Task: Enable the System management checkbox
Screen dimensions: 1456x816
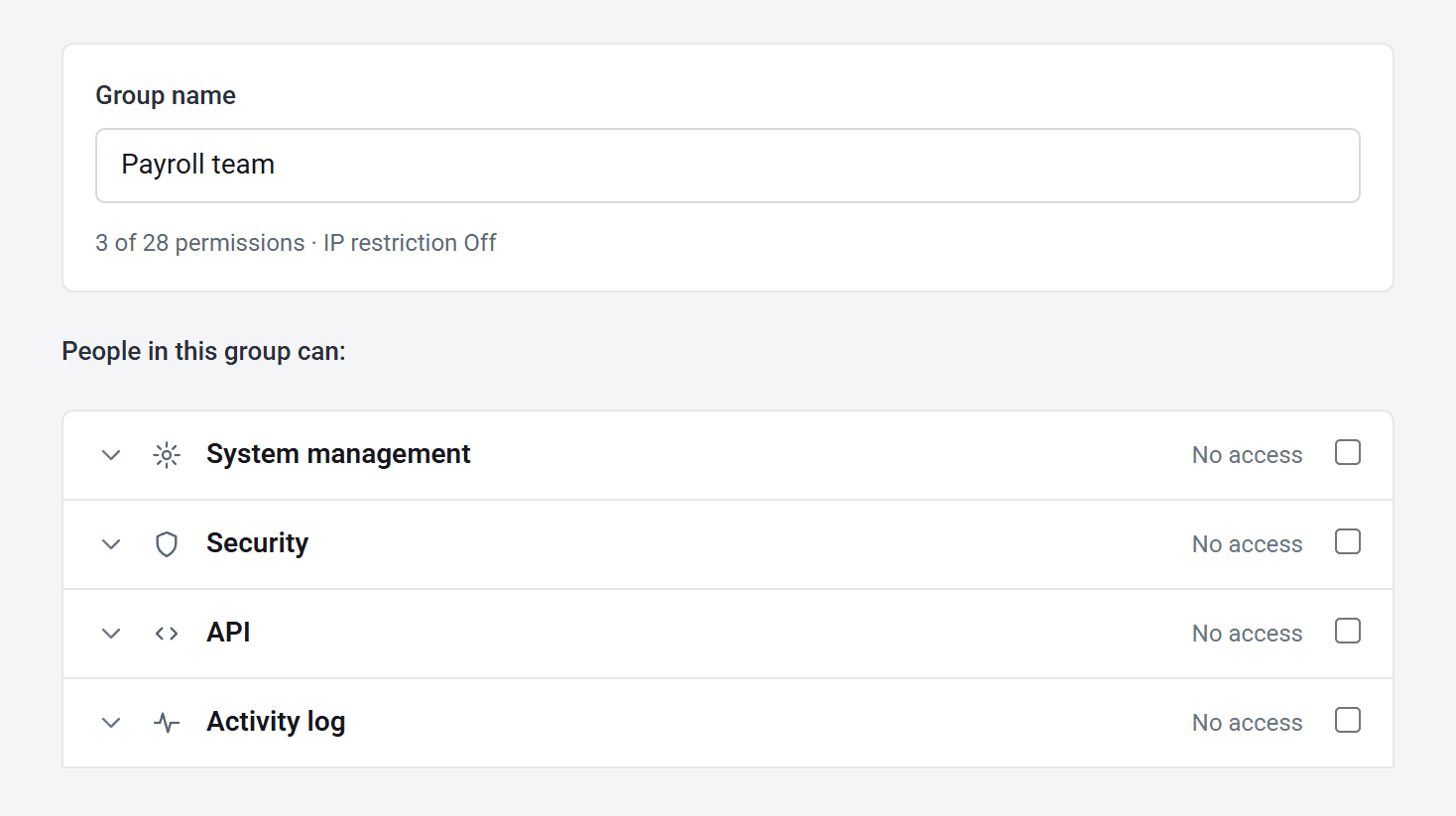Action: pos(1348,452)
